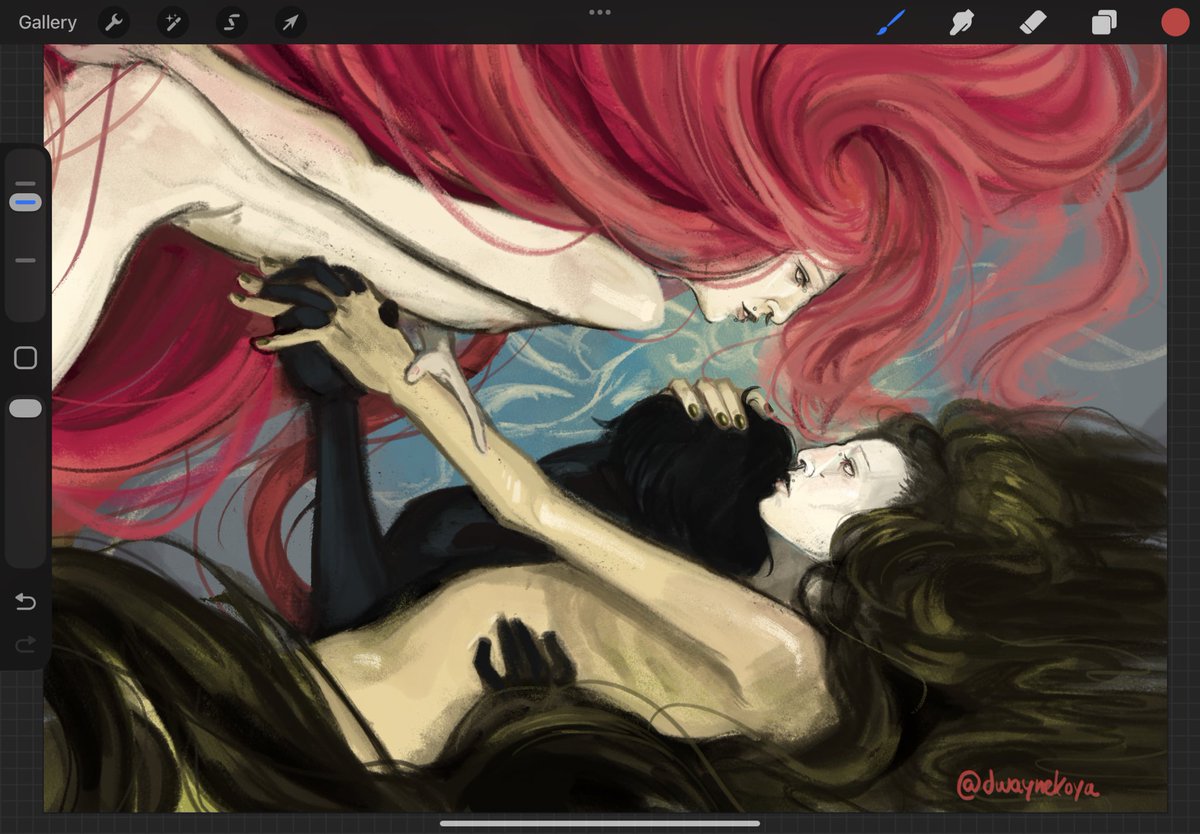Screen dimensions: 1200x834
Task: Open the Layers panel
Action: click(1104, 22)
